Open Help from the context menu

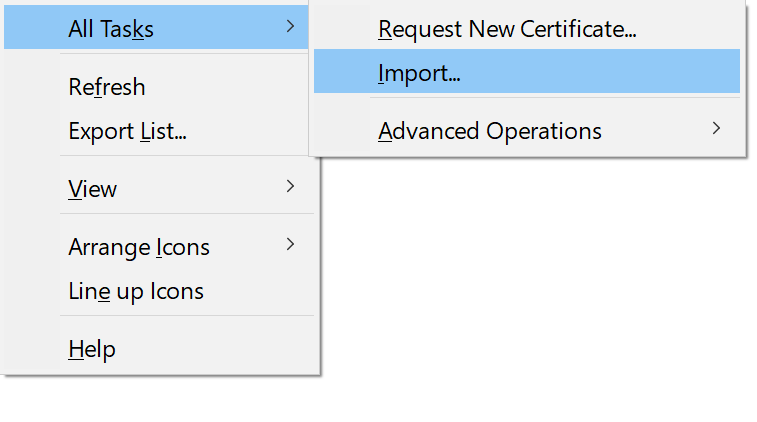point(92,349)
